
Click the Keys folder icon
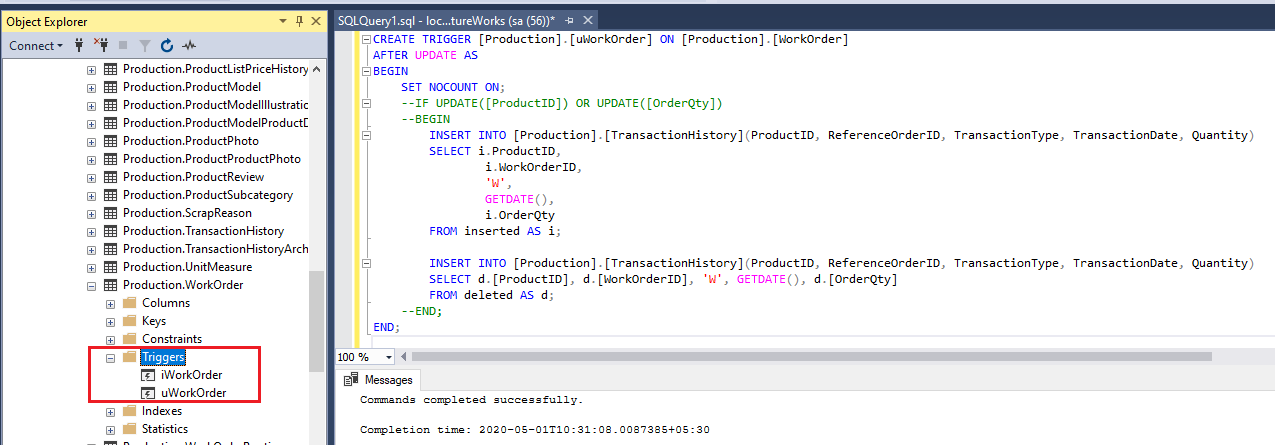pos(129,321)
